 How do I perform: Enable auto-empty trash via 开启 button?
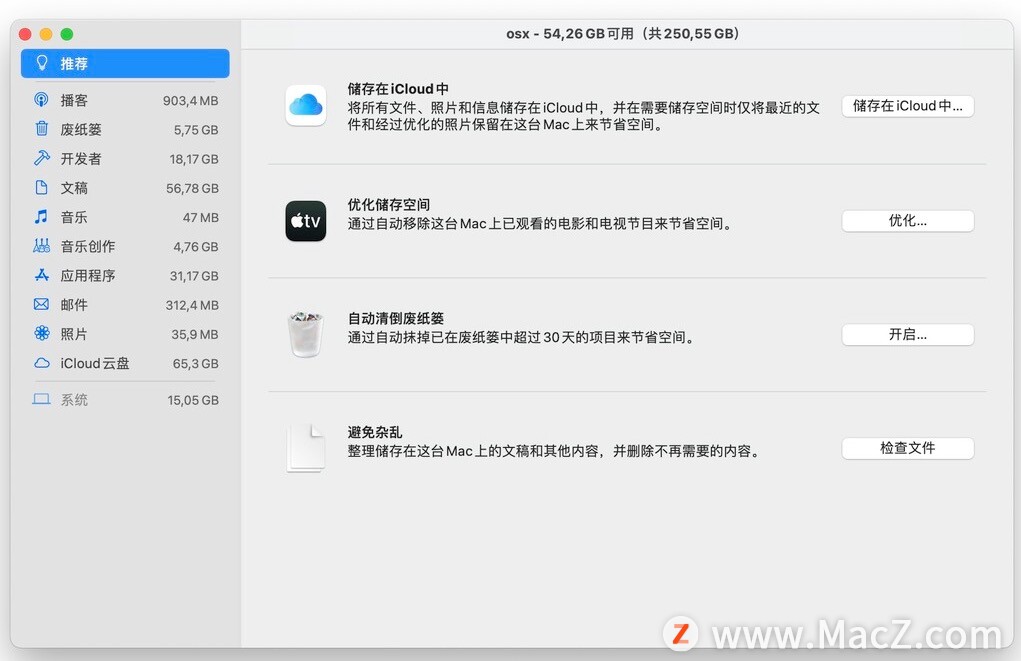[907, 334]
